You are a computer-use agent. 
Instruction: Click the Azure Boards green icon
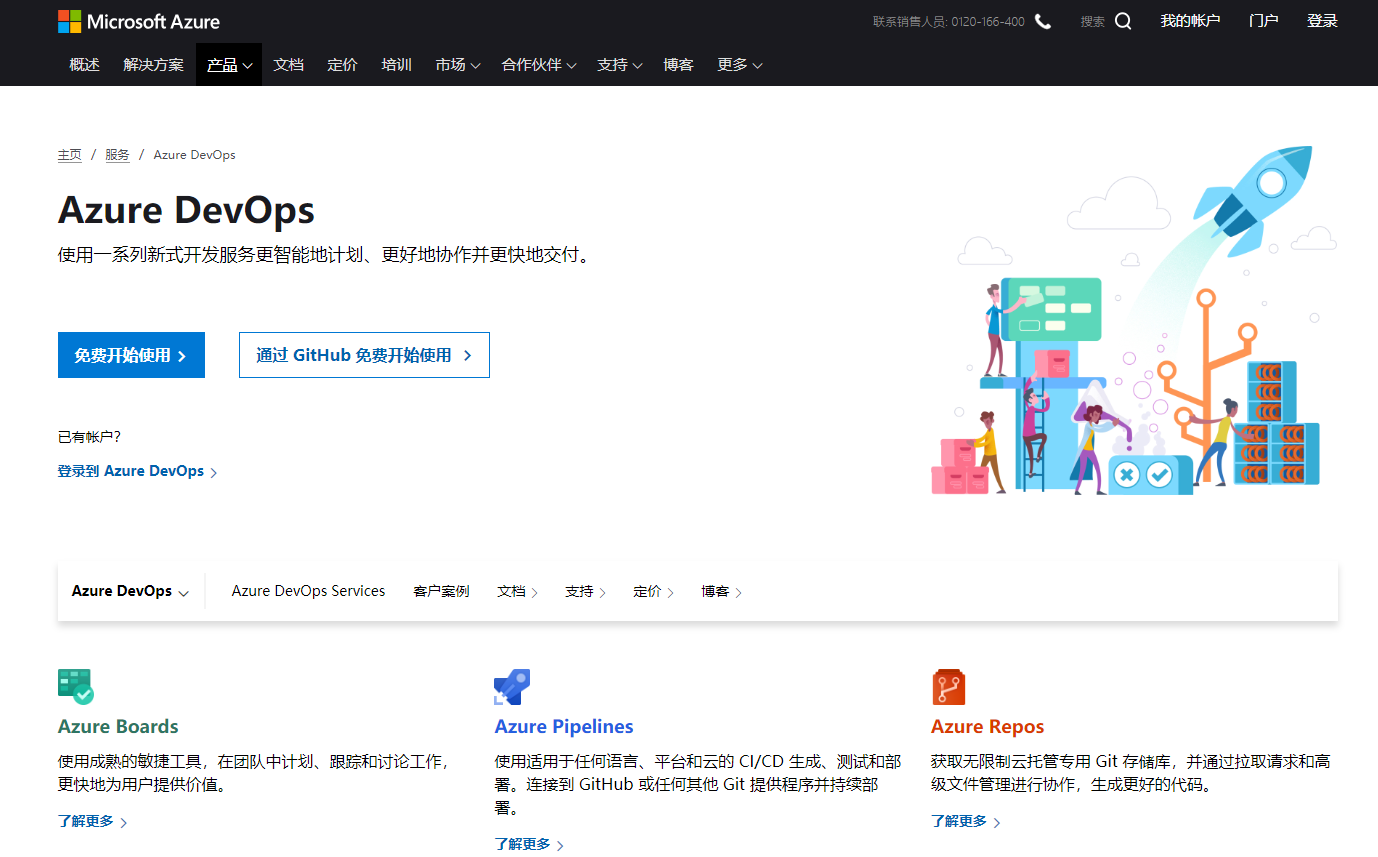click(x=76, y=686)
